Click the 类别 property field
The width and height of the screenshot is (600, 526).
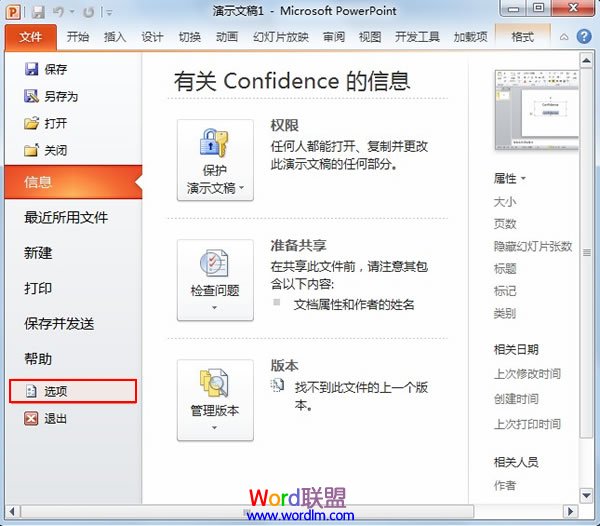pos(505,313)
